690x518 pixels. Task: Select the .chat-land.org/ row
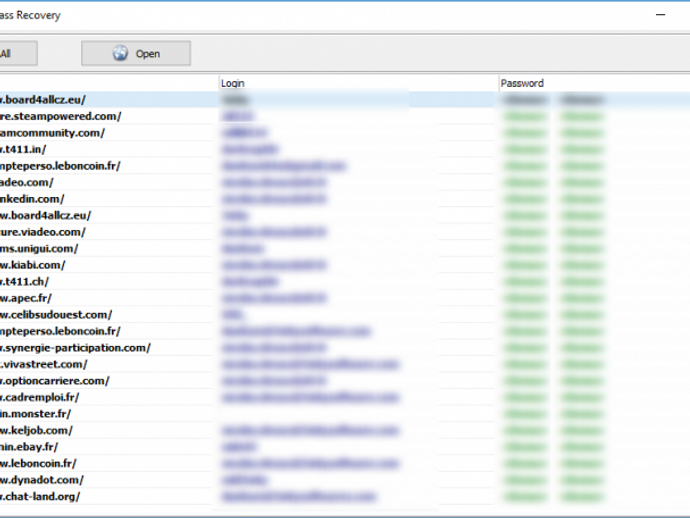(x=345, y=496)
